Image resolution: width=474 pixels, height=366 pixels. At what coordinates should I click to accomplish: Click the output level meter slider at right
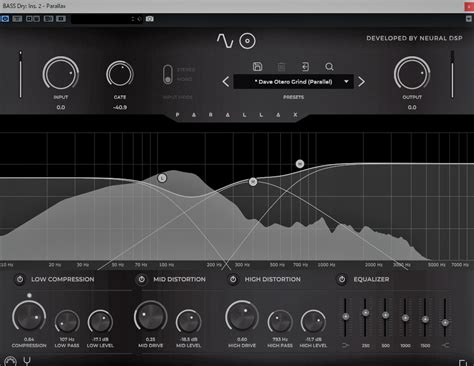coord(452,74)
